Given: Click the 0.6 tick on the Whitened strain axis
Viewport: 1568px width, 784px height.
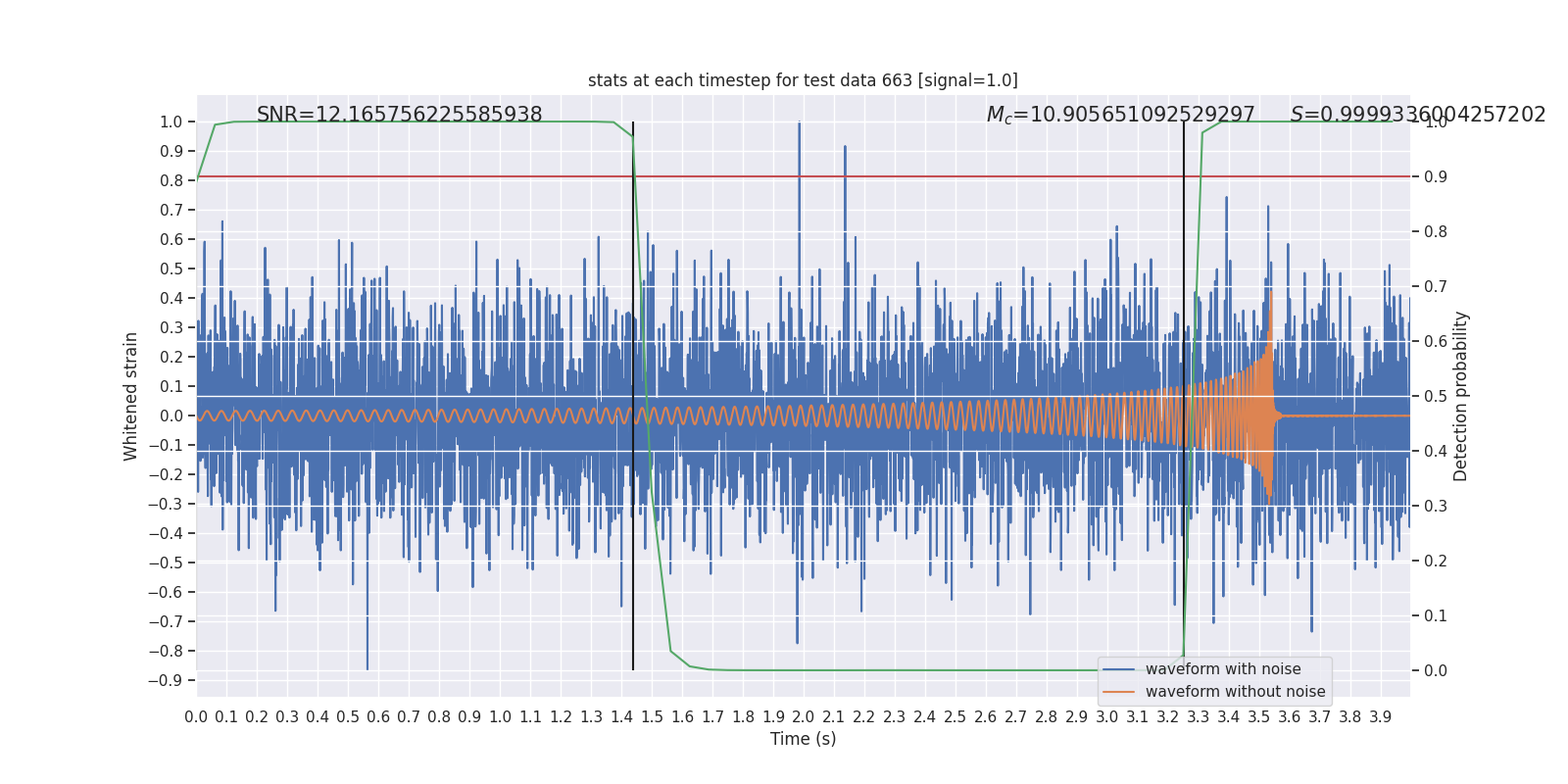Looking at the screenshot, I should [171, 240].
